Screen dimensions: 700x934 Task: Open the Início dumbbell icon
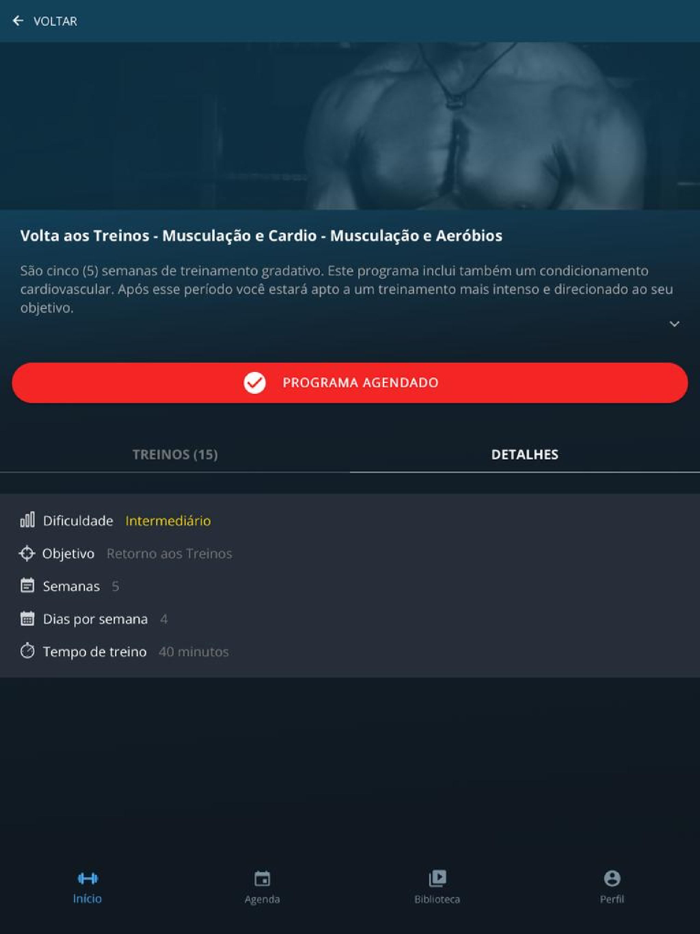[x=88, y=878]
